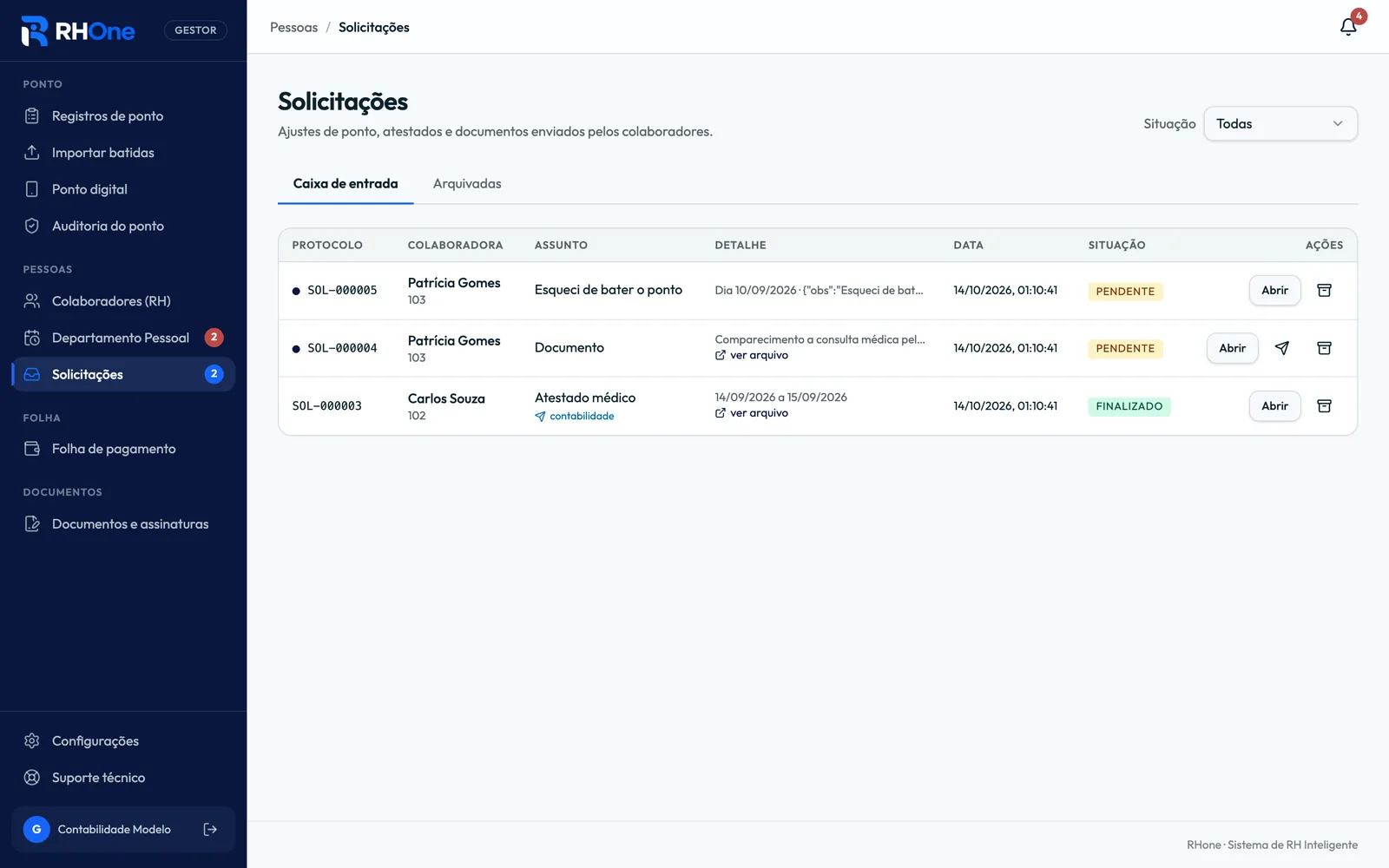Open request SOL-000005 with Abrir
This screenshot has width=1389, height=868.
tap(1274, 290)
